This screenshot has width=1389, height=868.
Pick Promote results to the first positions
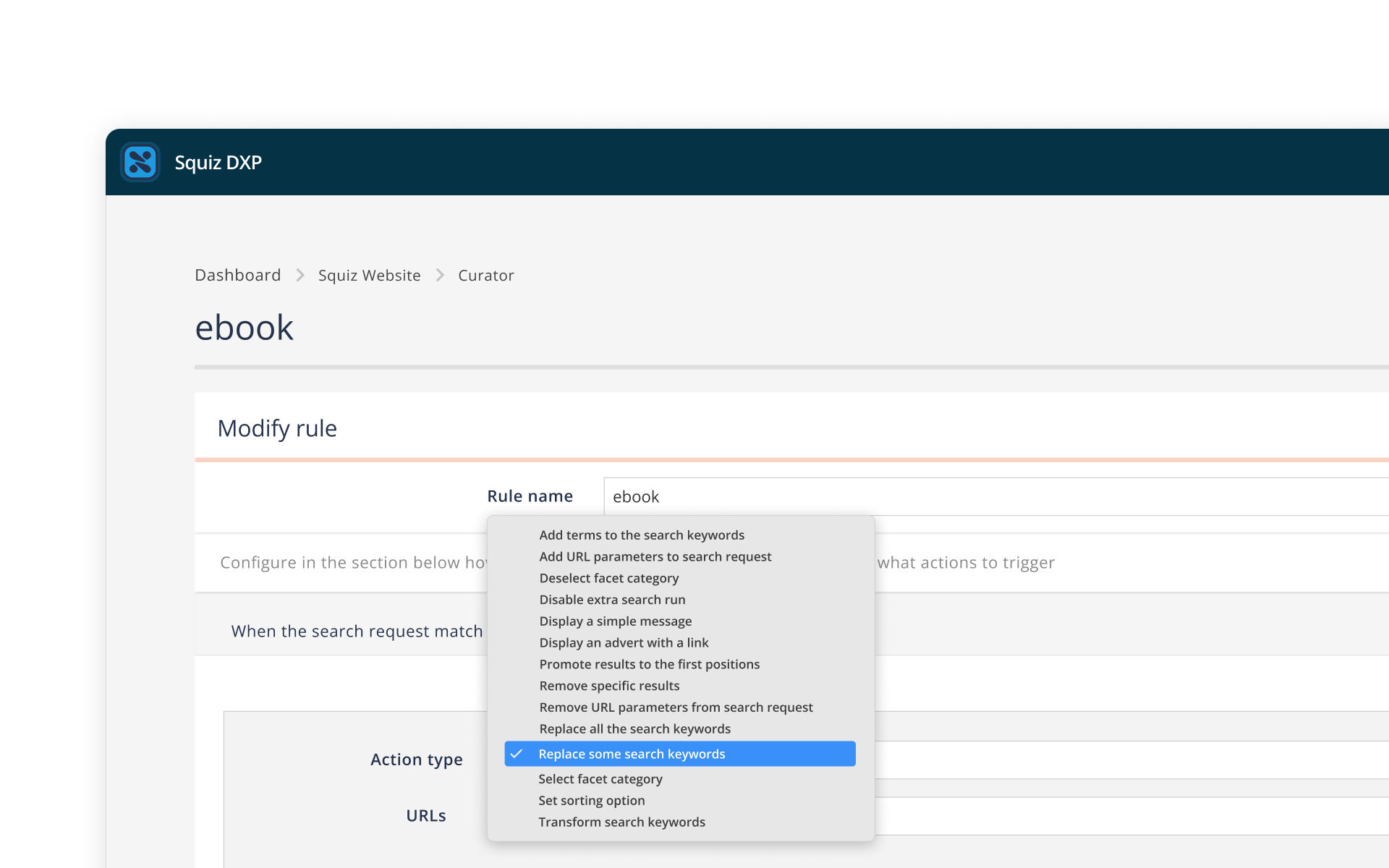tap(649, 665)
